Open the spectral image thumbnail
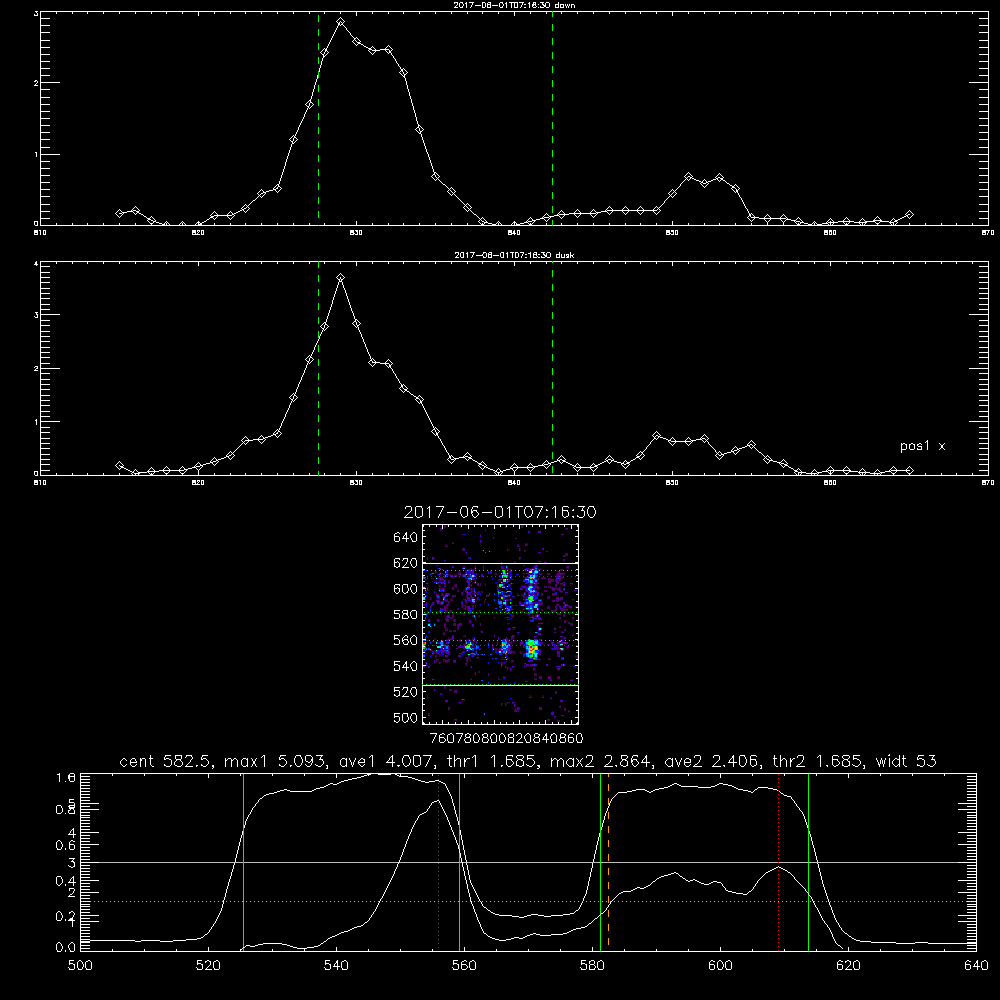This screenshot has width=1000, height=1000. click(501, 624)
